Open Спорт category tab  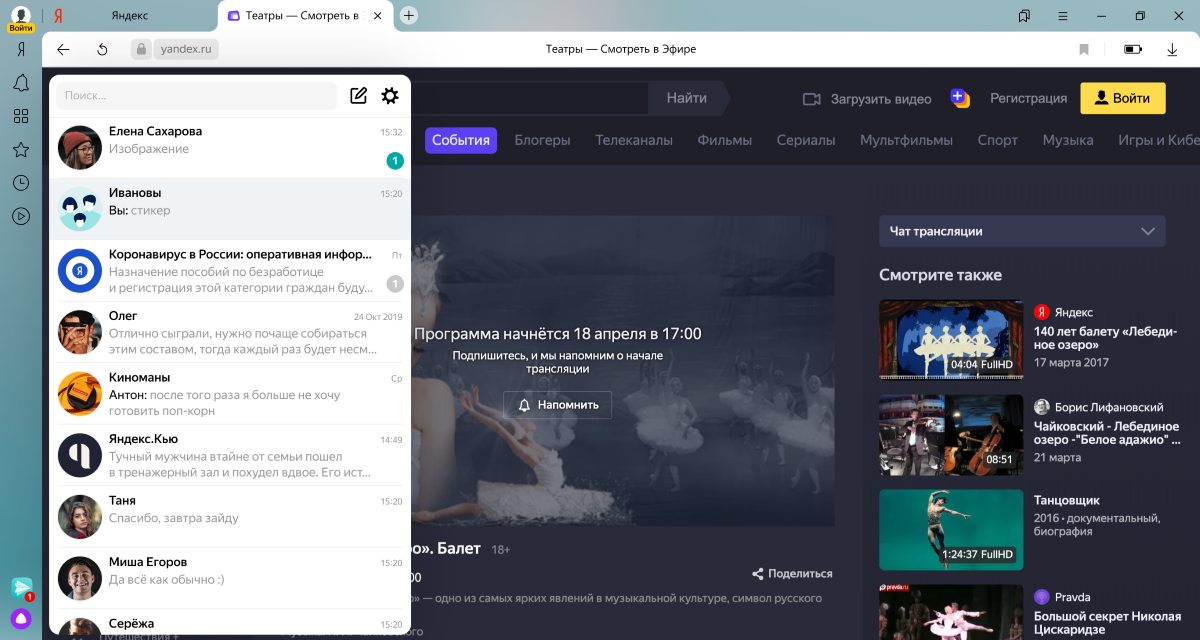coord(998,140)
